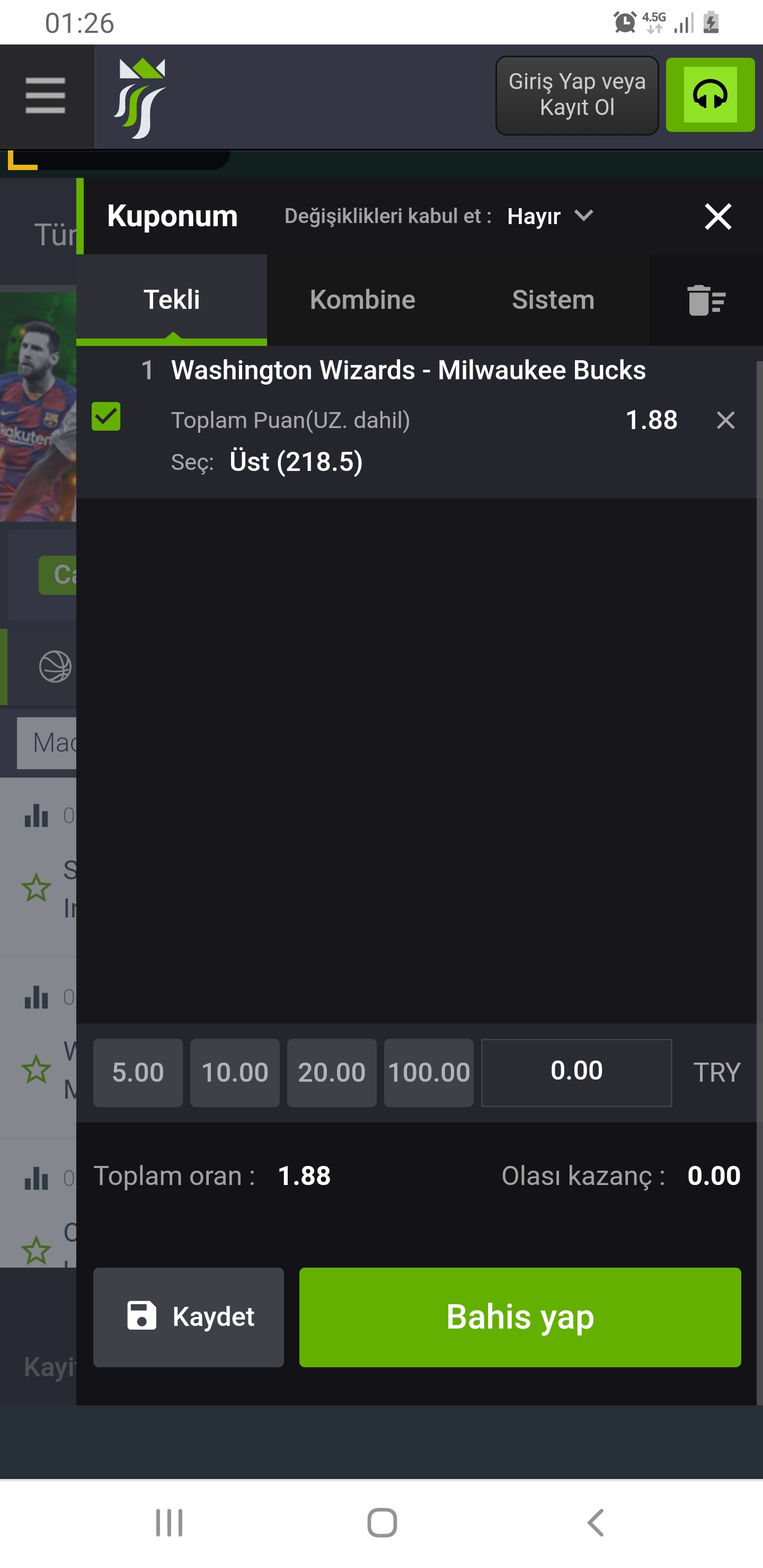Close the Kuponum bet slip panel
The width and height of the screenshot is (763, 1568).
pyautogui.click(x=717, y=216)
